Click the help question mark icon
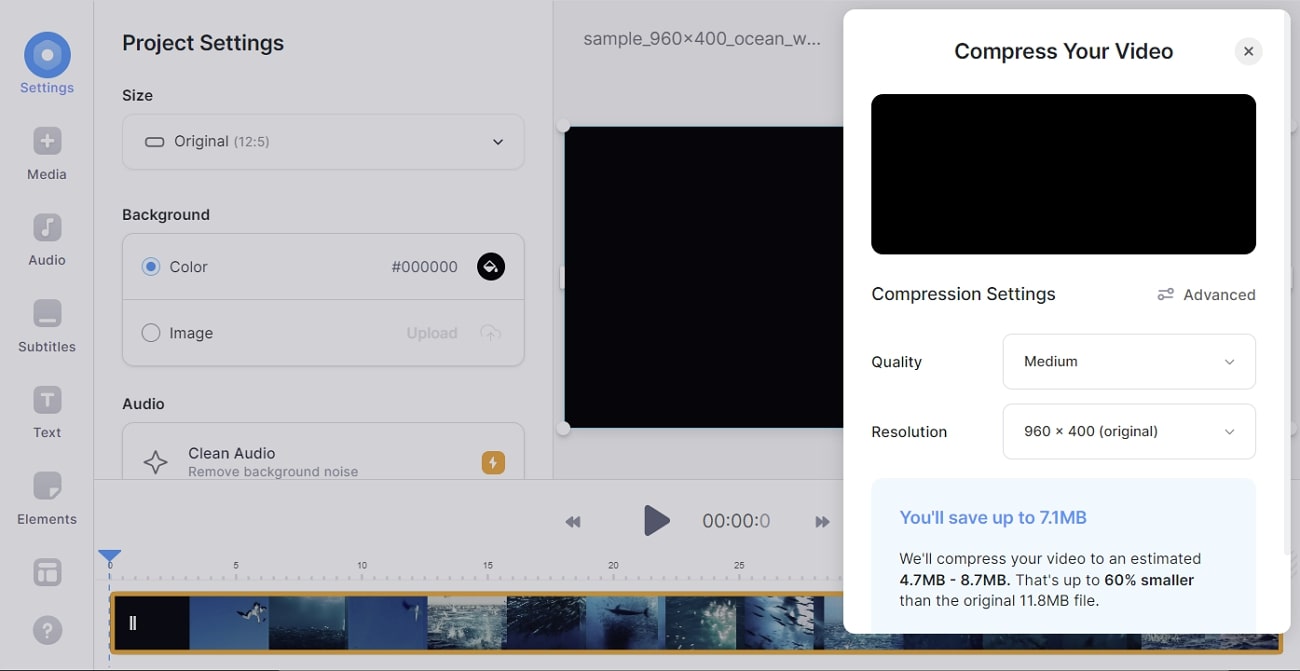The width and height of the screenshot is (1300, 671). pyautogui.click(x=47, y=630)
